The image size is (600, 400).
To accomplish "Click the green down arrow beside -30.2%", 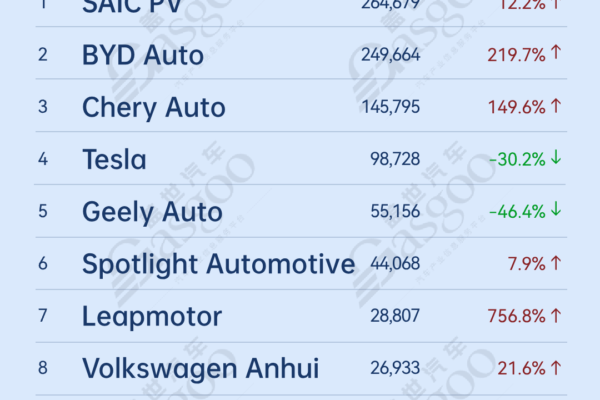I will click(x=556, y=159).
